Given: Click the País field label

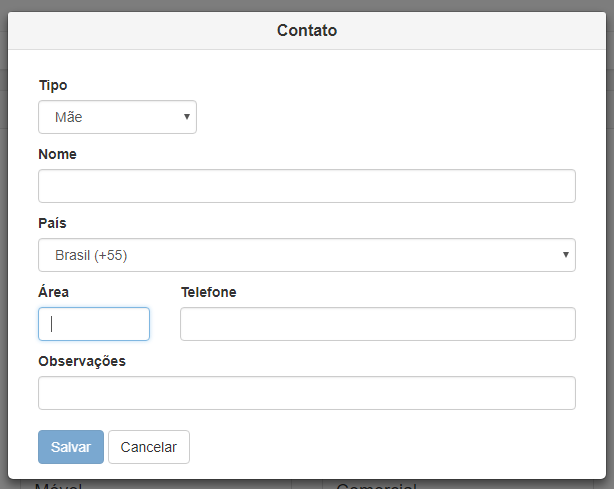Looking at the screenshot, I should [x=52, y=223].
